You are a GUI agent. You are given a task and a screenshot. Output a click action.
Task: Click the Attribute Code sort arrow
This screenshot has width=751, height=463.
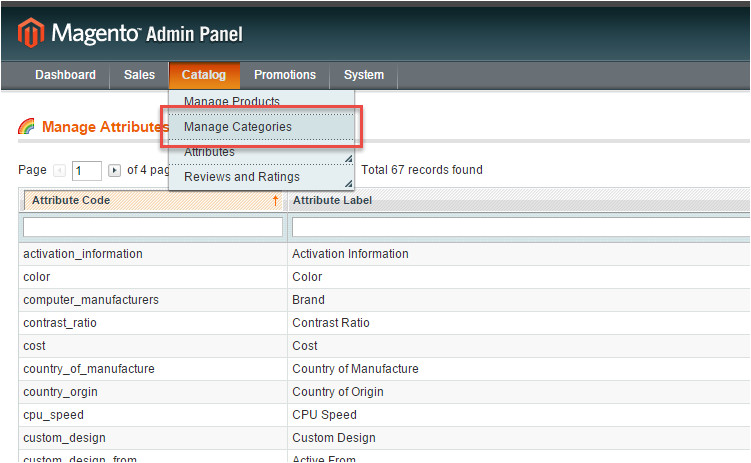pyautogui.click(x=275, y=201)
